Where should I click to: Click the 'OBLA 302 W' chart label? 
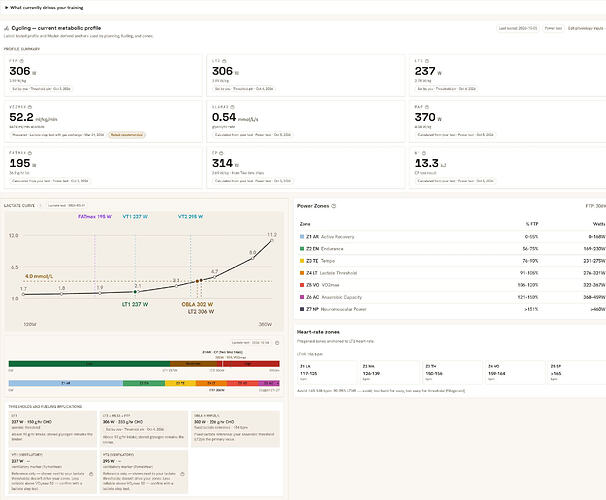pyautogui.click(x=197, y=304)
